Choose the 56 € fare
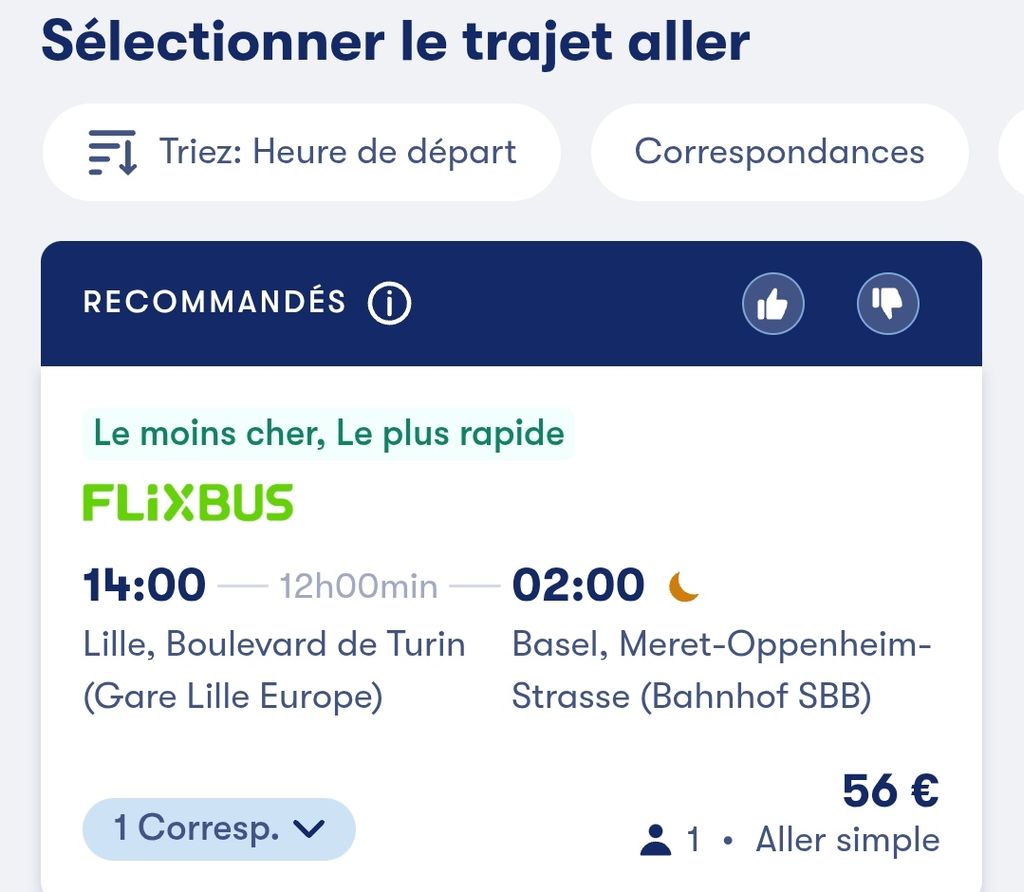This screenshot has width=1024, height=892. (890, 791)
